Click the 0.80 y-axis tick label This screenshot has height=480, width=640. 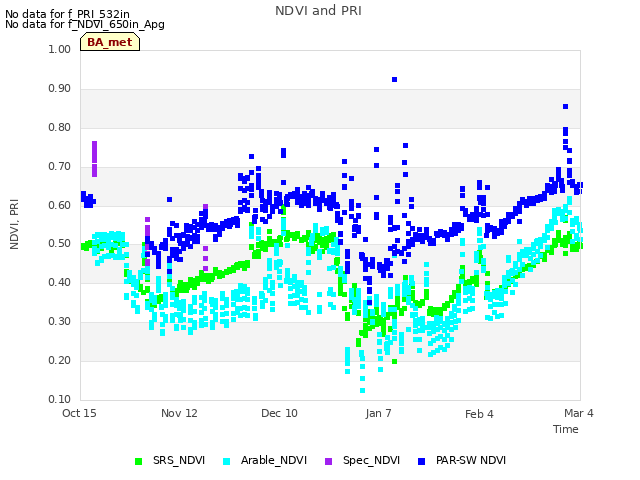pyautogui.click(x=60, y=127)
